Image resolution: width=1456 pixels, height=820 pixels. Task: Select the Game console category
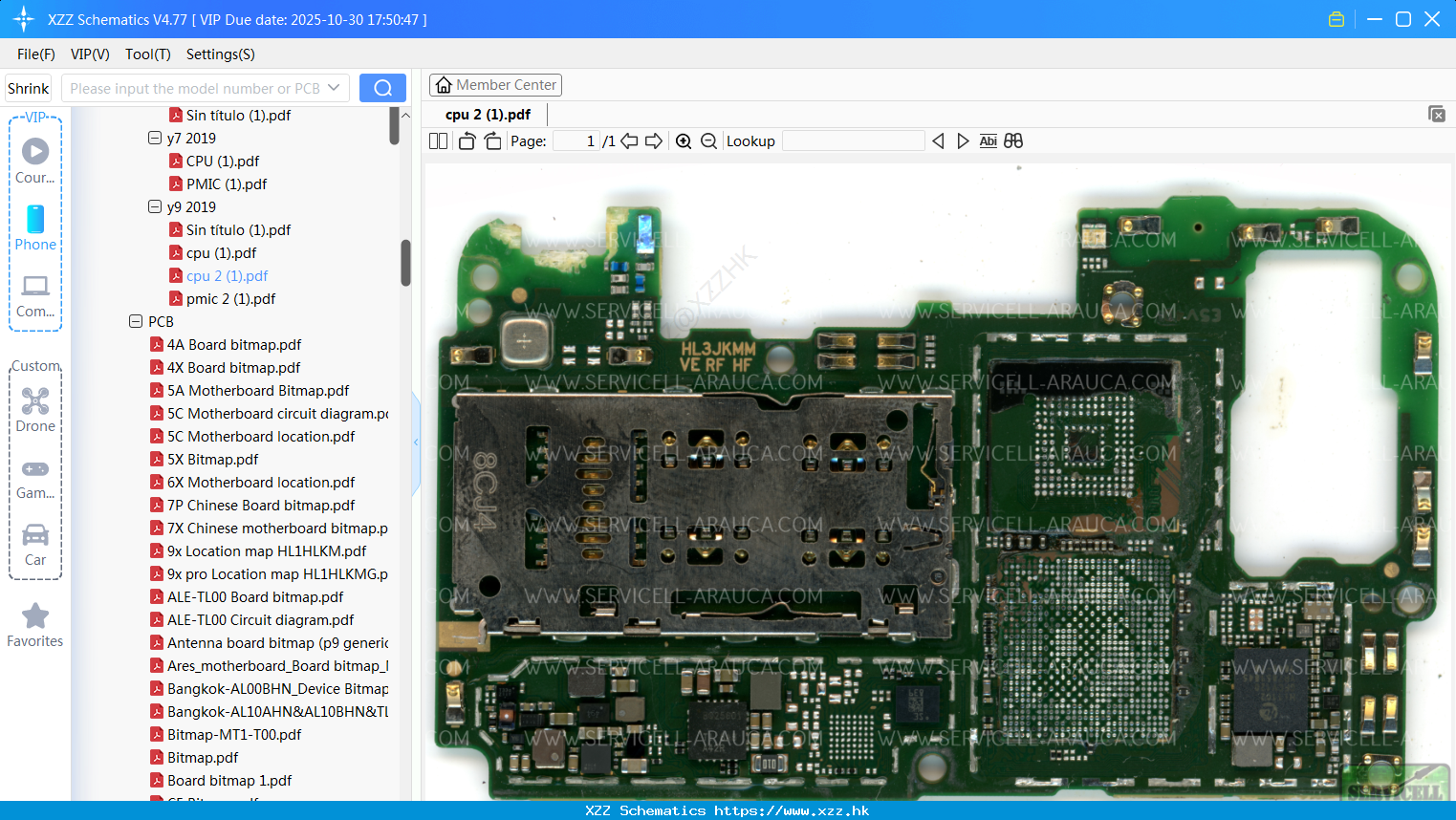tap(35, 478)
